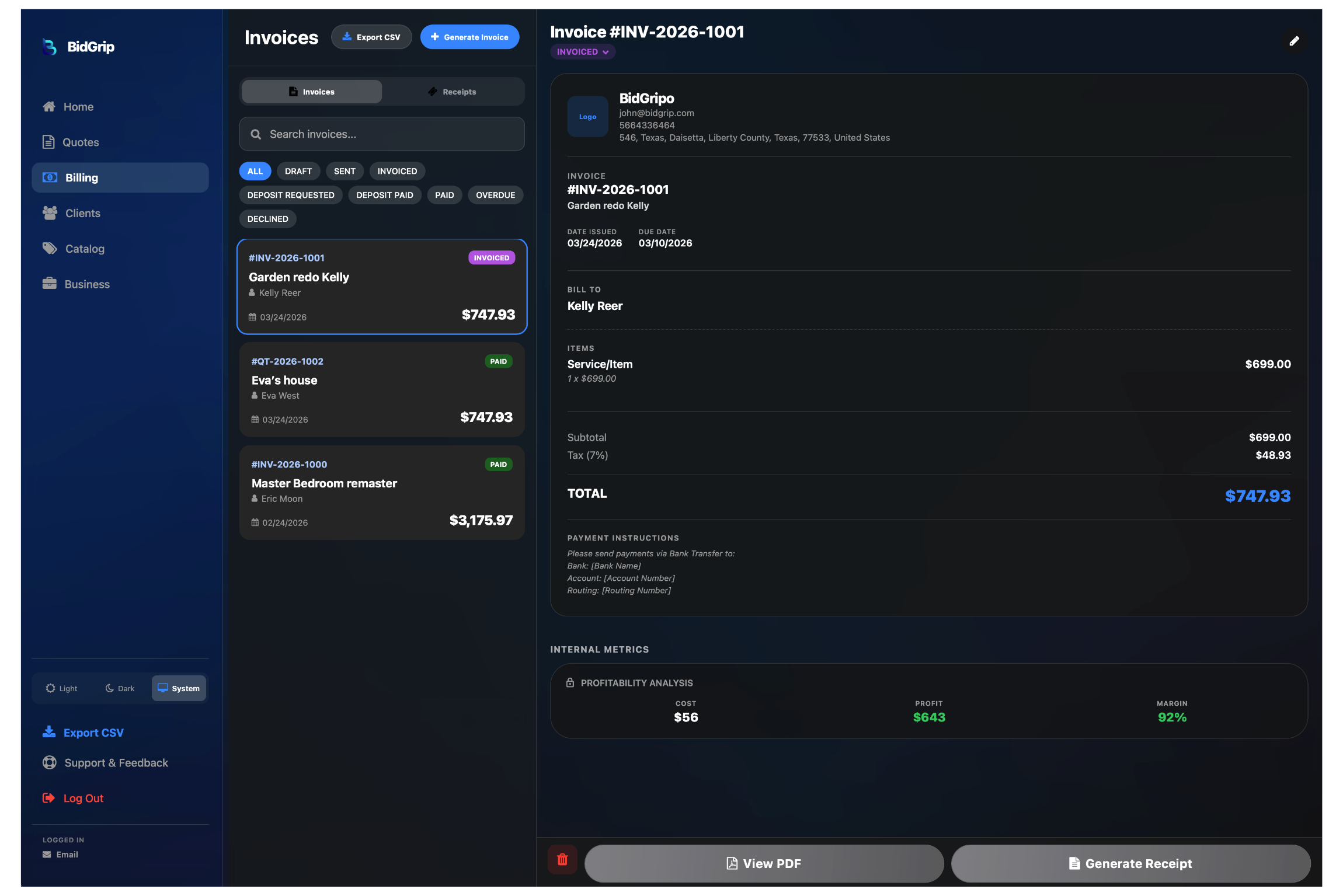Open the INVOICED status dropdown
Viewport: 1343px width, 896px height.
click(x=582, y=52)
